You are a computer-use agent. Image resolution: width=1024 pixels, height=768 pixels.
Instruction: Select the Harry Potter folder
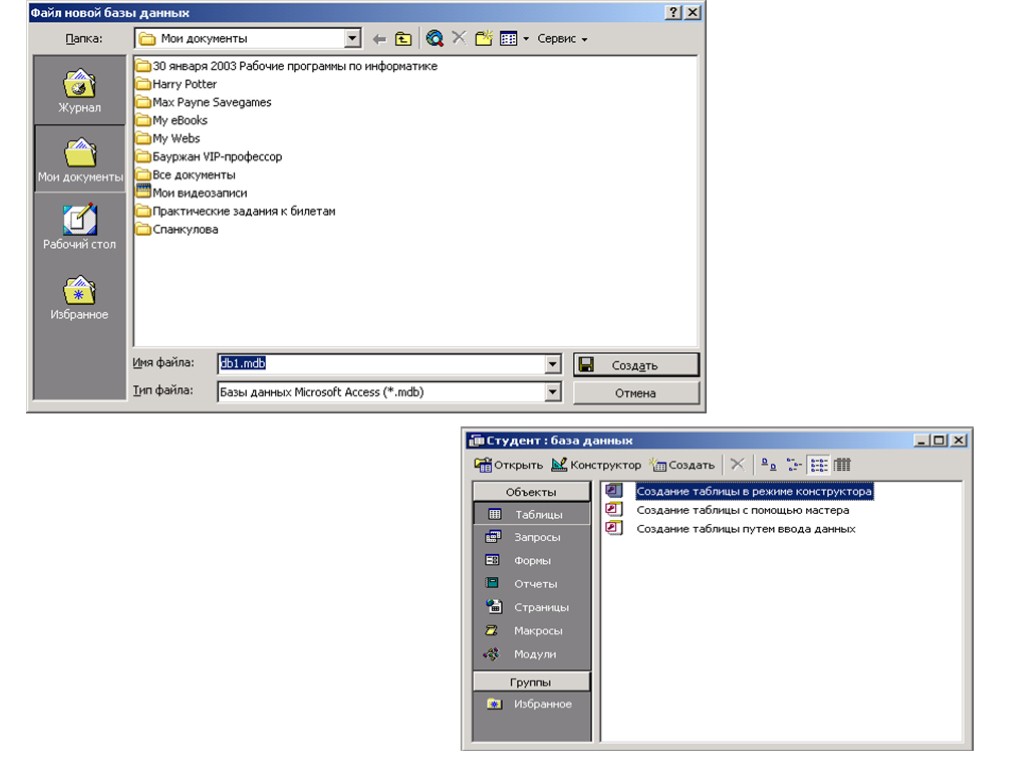tap(176, 84)
